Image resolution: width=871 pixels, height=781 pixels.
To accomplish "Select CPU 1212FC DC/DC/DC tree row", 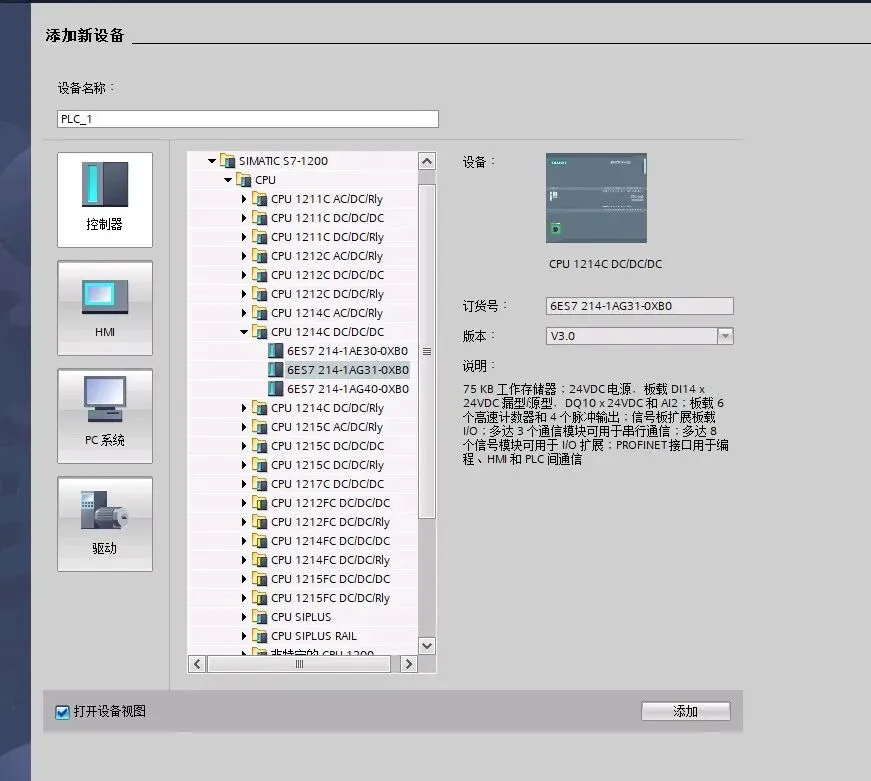I will 331,503.
